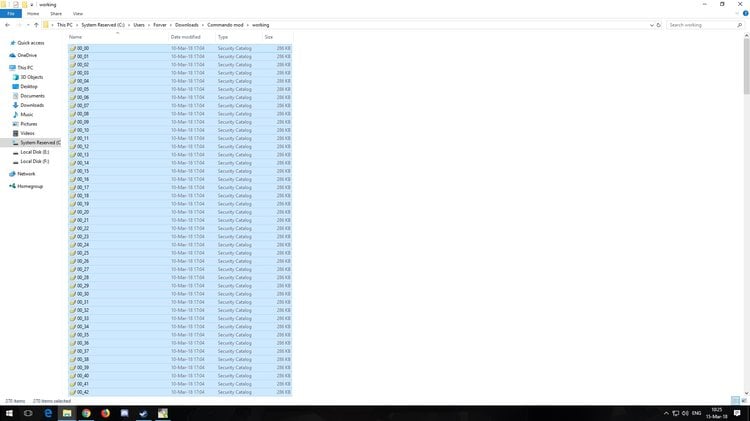Go up one folder level
This screenshot has height=421, width=750.
coord(36,25)
